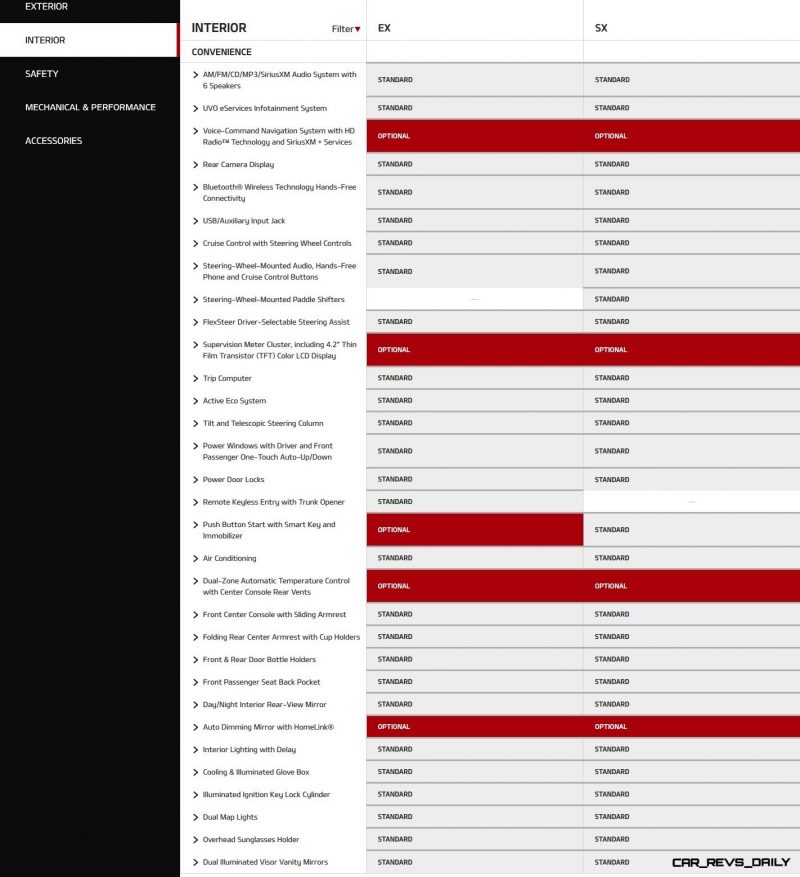Click SX 'STANDARD' cell for Power Door Locks

(x=691, y=479)
